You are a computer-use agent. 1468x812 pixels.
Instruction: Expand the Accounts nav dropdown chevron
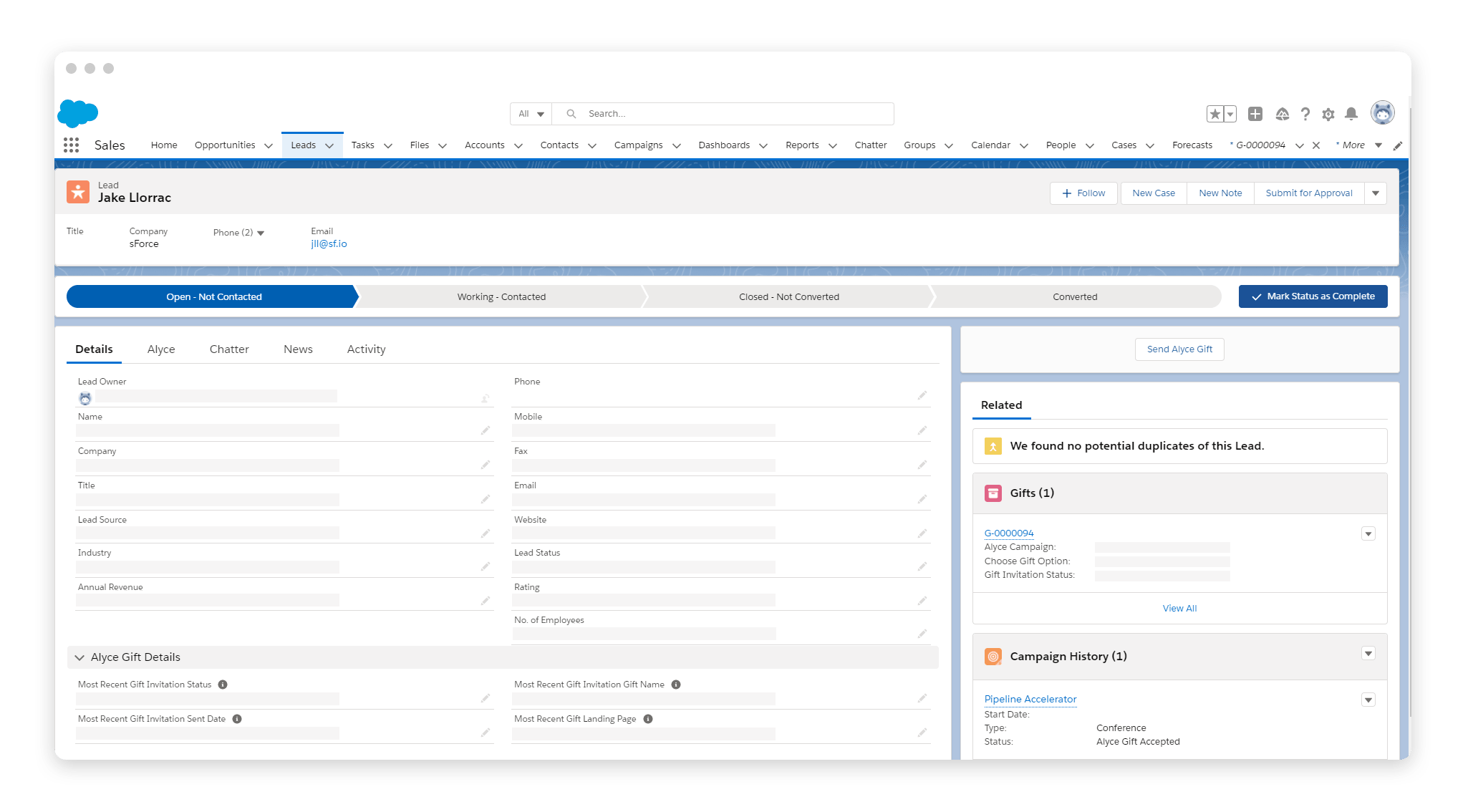click(x=518, y=145)
